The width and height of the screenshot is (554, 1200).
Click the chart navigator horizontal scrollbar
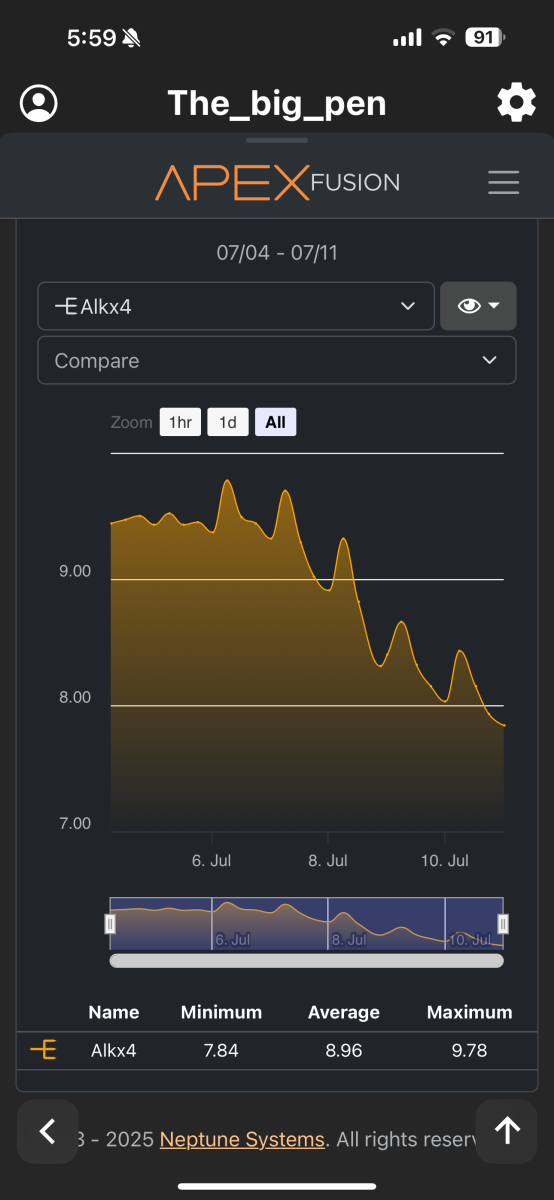pyautogui.click(x=306, y=961)
